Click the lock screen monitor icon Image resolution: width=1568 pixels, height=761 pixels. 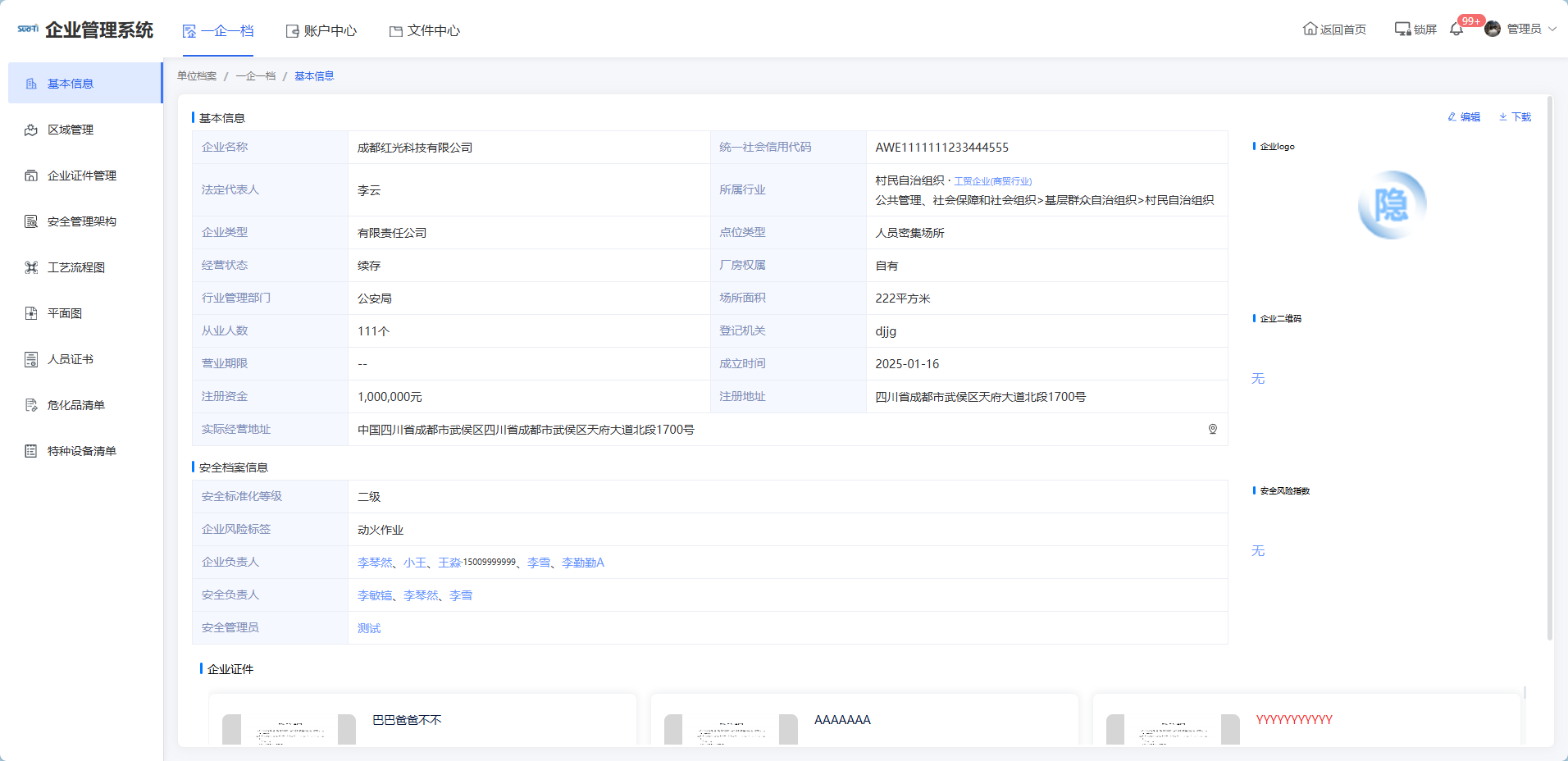click(1402, 30)
